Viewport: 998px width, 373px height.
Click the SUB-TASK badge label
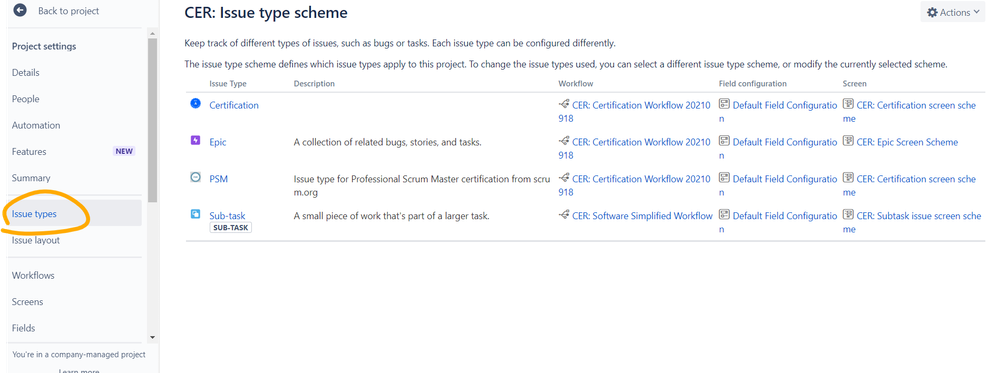click(230, 227)
